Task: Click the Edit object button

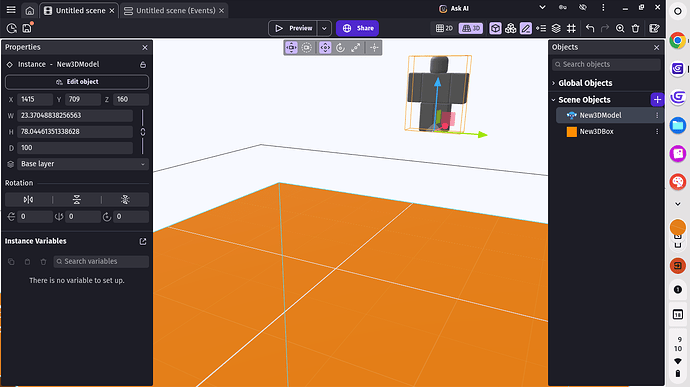Action: (77, 82)
